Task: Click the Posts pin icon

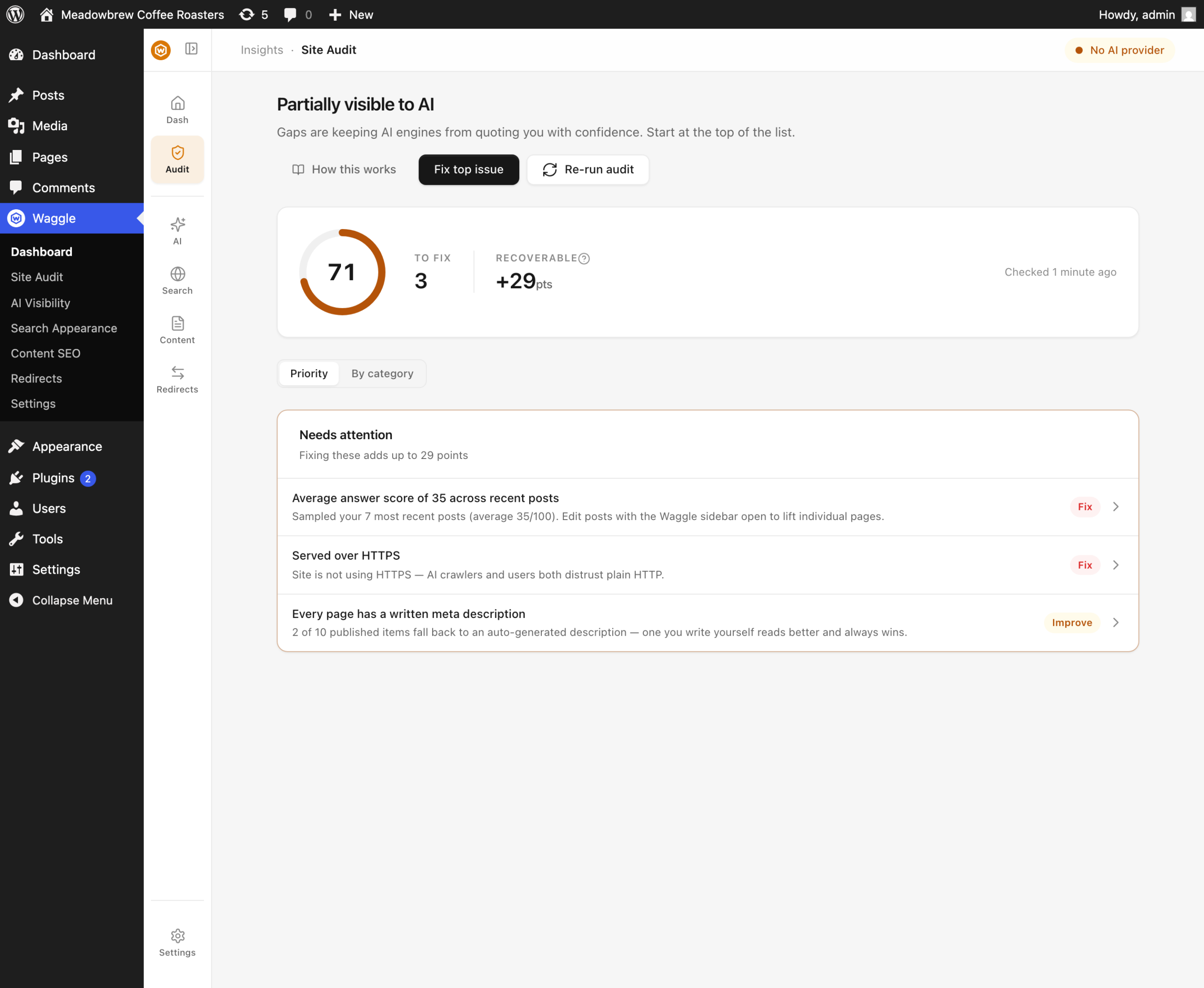Action: pos(16,95)
